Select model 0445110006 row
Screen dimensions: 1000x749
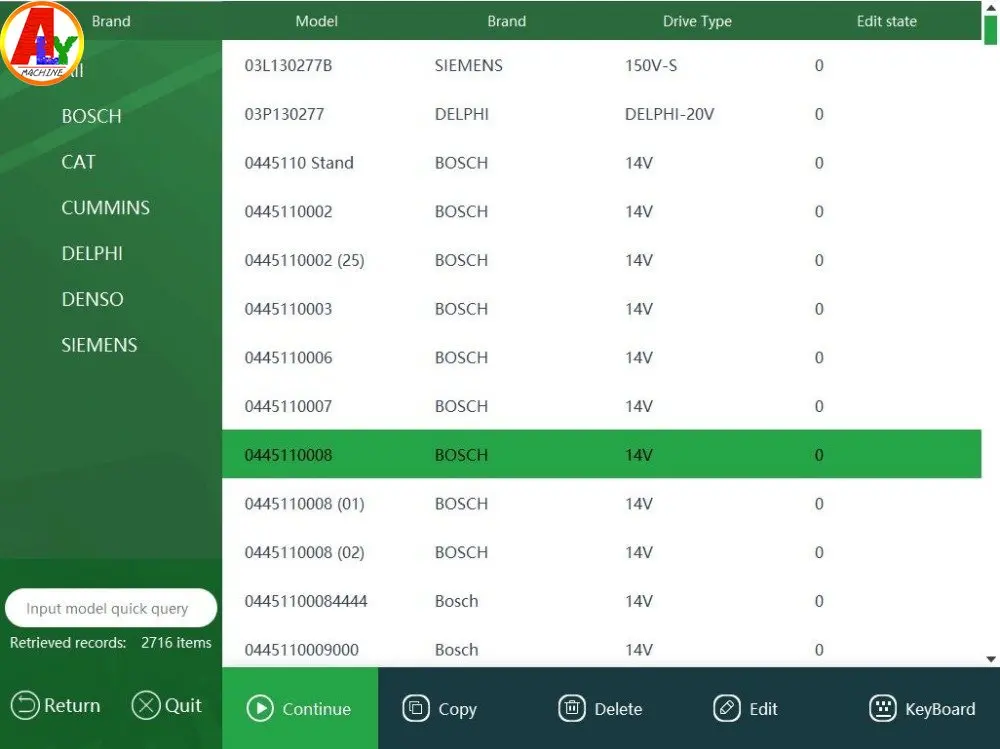[601, 357]
